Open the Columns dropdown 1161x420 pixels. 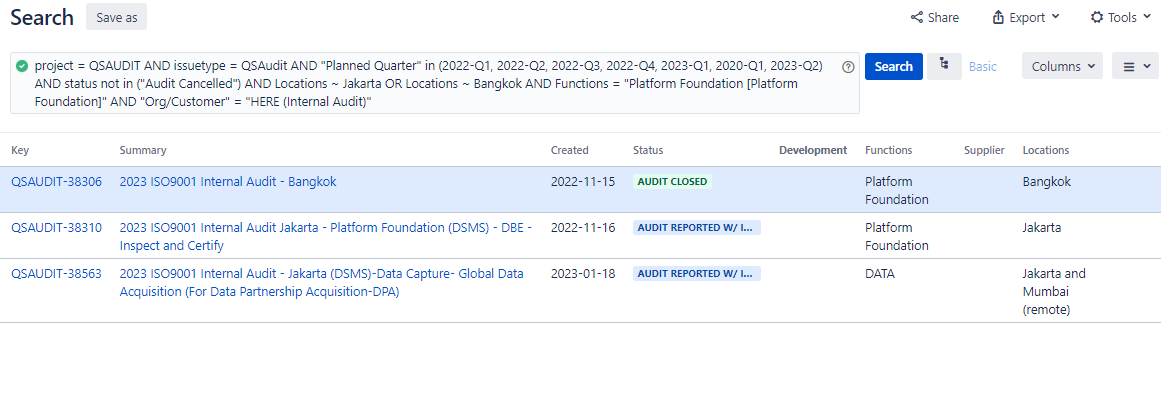[1063, 66]
